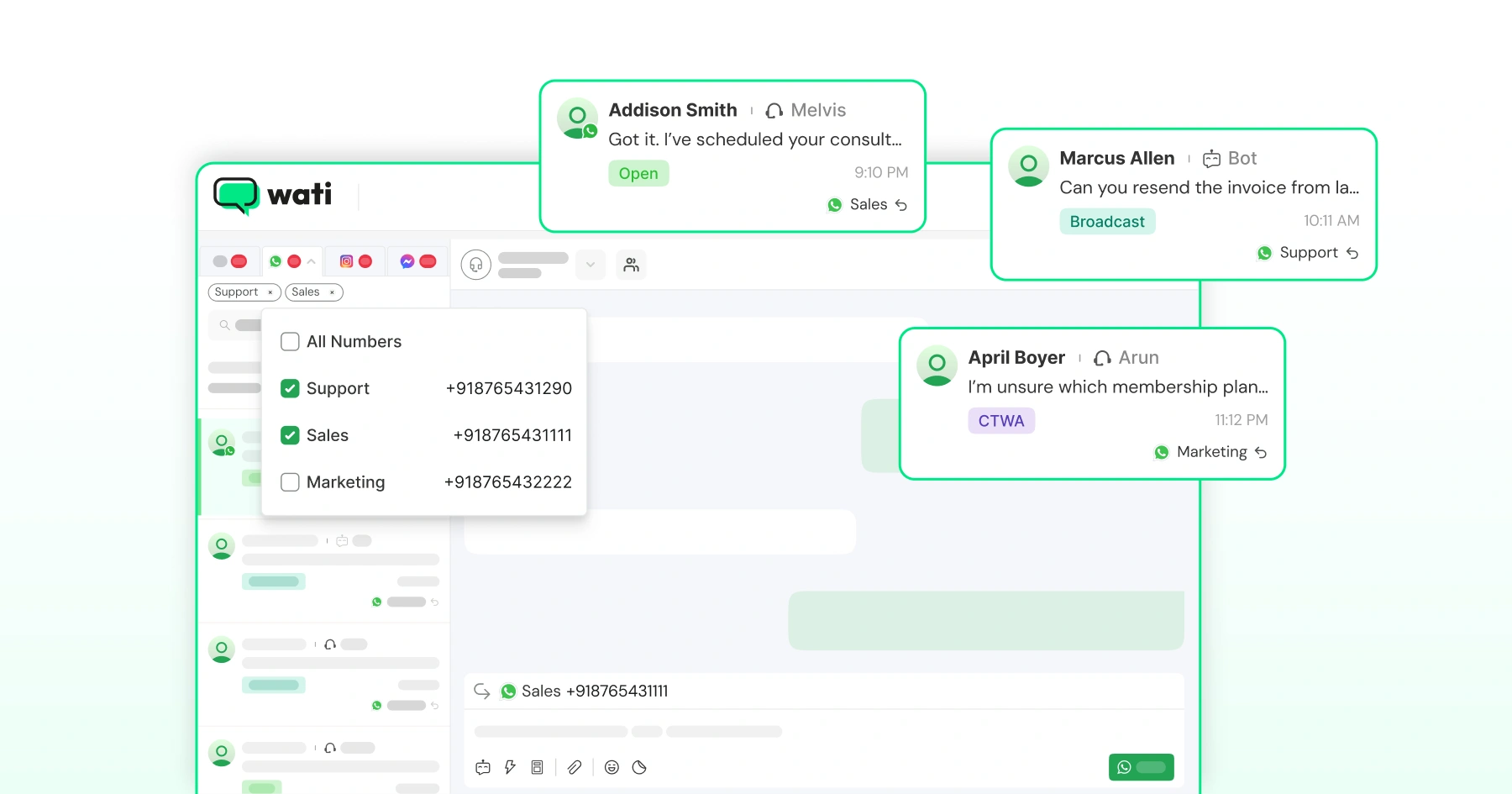Image resolution: width=1512 pixels, height=794 pixels.
Task: Open the template message icon
Action: 538,767
